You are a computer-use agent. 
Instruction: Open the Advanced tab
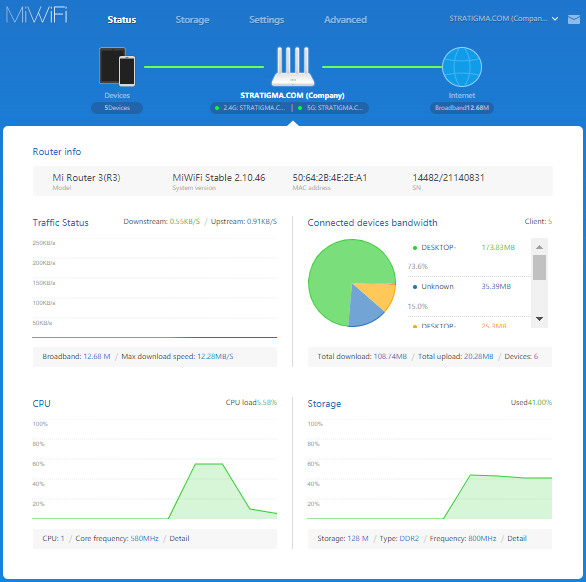pos(345,20)
